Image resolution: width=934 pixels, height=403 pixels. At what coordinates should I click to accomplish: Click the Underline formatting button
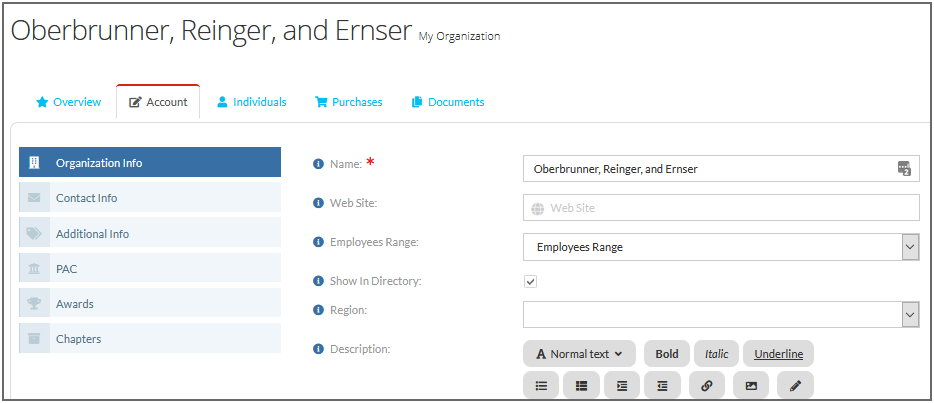point(779,354)
